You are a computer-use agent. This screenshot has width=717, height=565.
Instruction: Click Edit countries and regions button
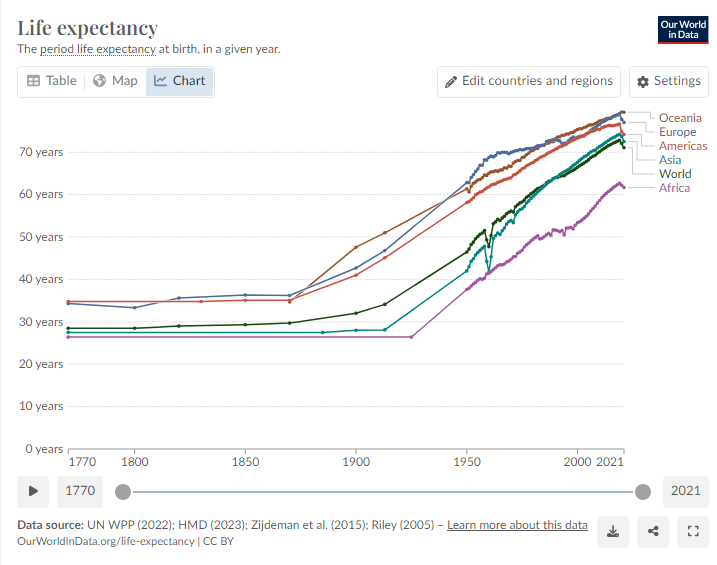(x=529, y=81)
